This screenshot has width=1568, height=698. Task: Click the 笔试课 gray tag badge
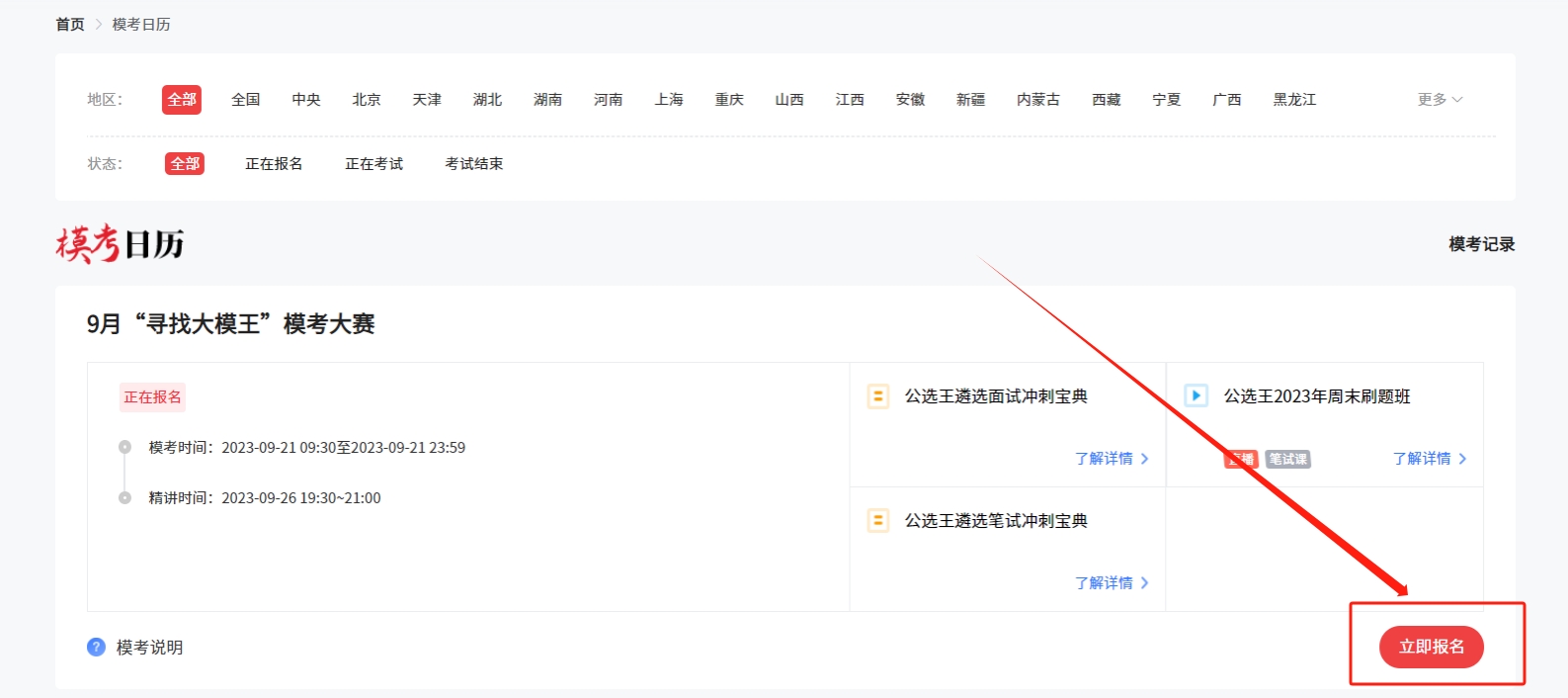pos(1287,459)
